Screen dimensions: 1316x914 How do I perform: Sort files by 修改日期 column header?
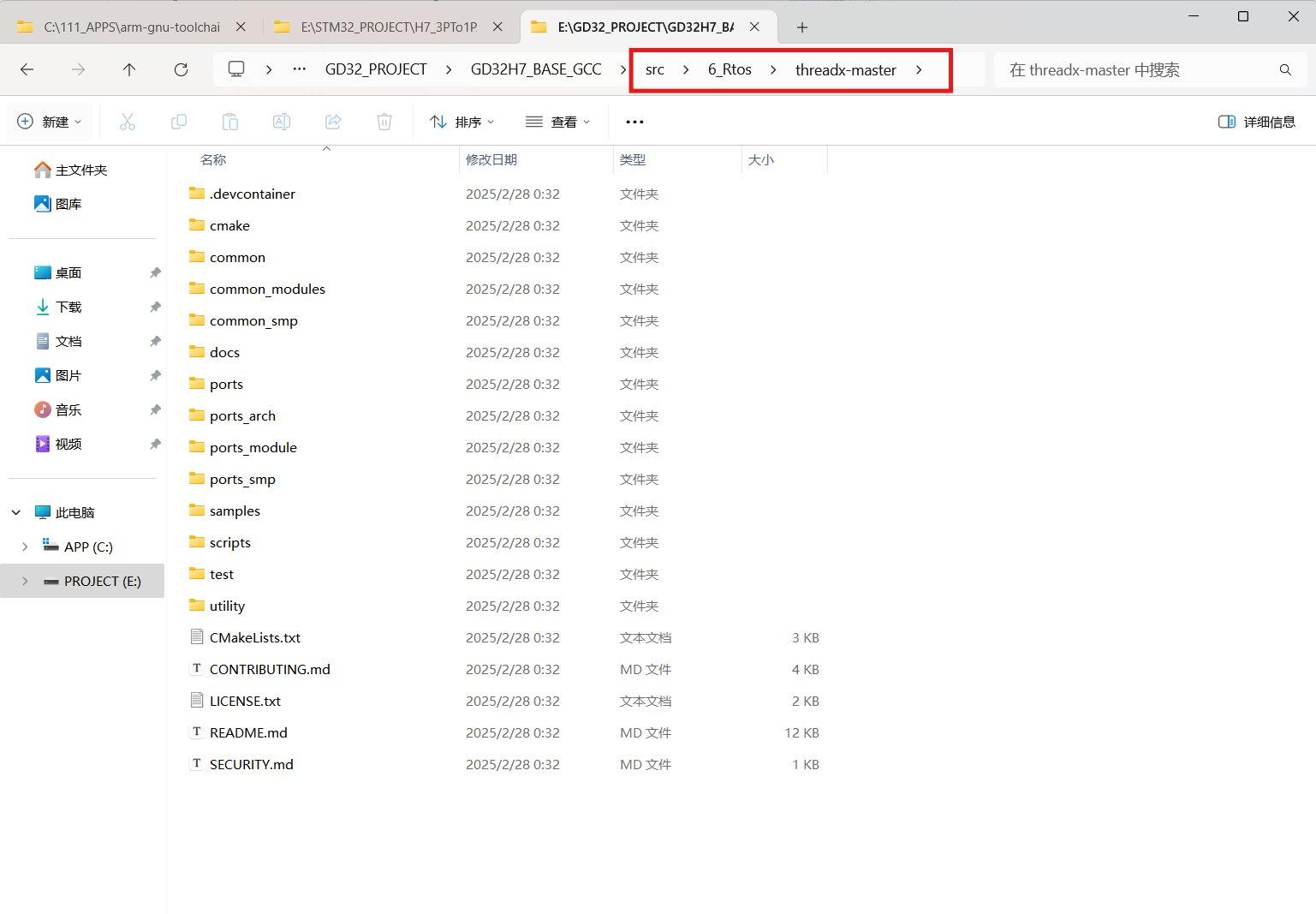(x=491, y=159)
